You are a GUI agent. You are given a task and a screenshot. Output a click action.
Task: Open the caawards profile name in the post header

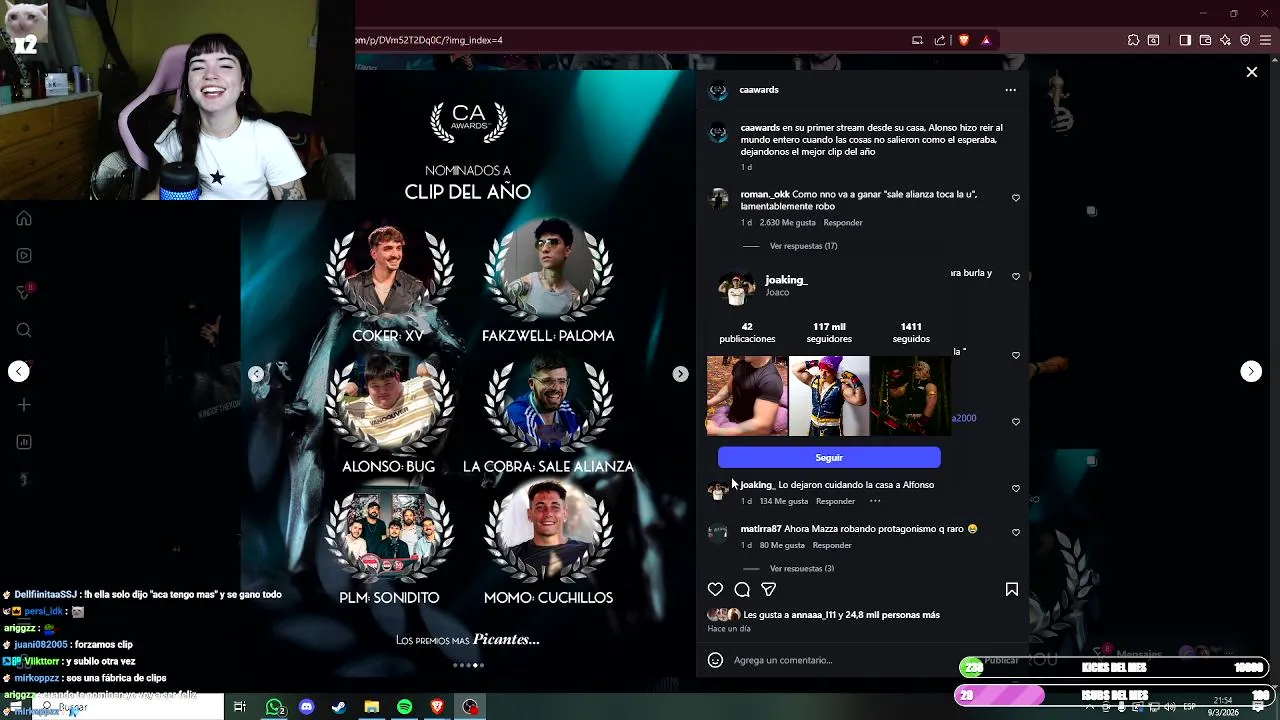pyautogui.click(x=759, y=90)
